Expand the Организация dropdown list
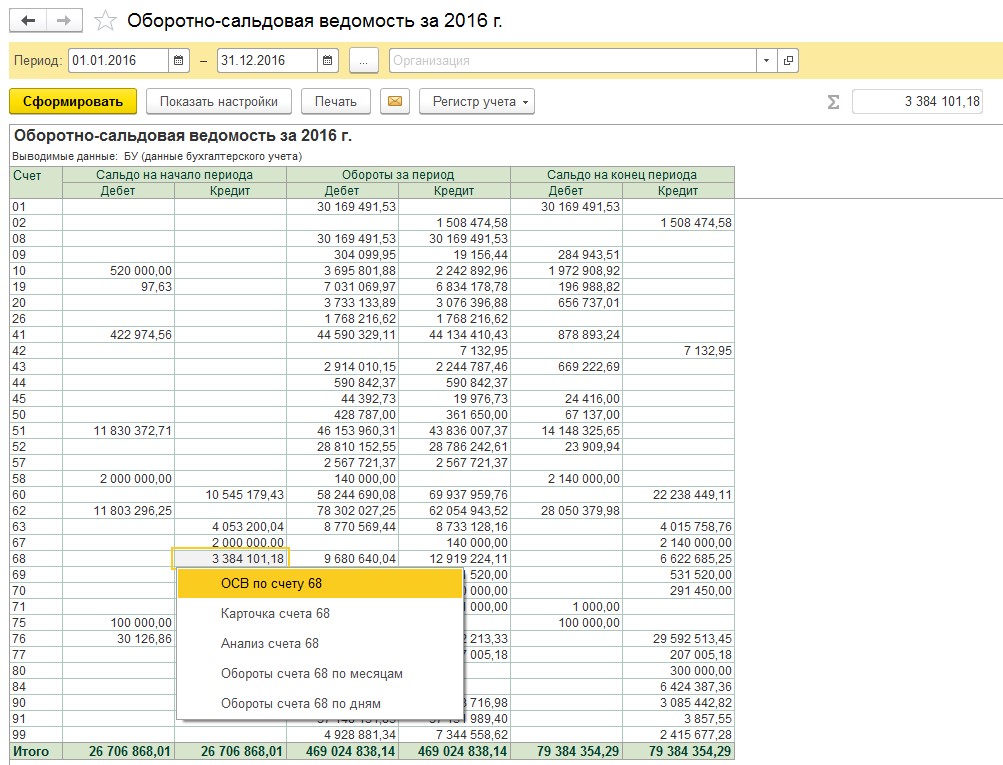Viewport: 1003px width, 765px height. click(766, 61)
